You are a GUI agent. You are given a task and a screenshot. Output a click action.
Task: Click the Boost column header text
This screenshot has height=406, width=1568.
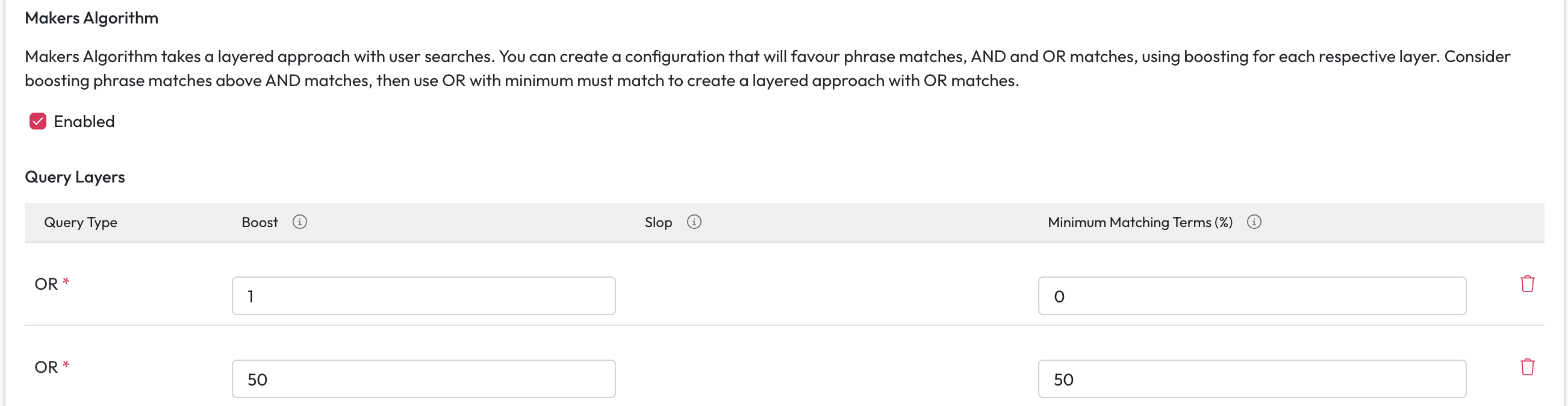coord(260,223)
